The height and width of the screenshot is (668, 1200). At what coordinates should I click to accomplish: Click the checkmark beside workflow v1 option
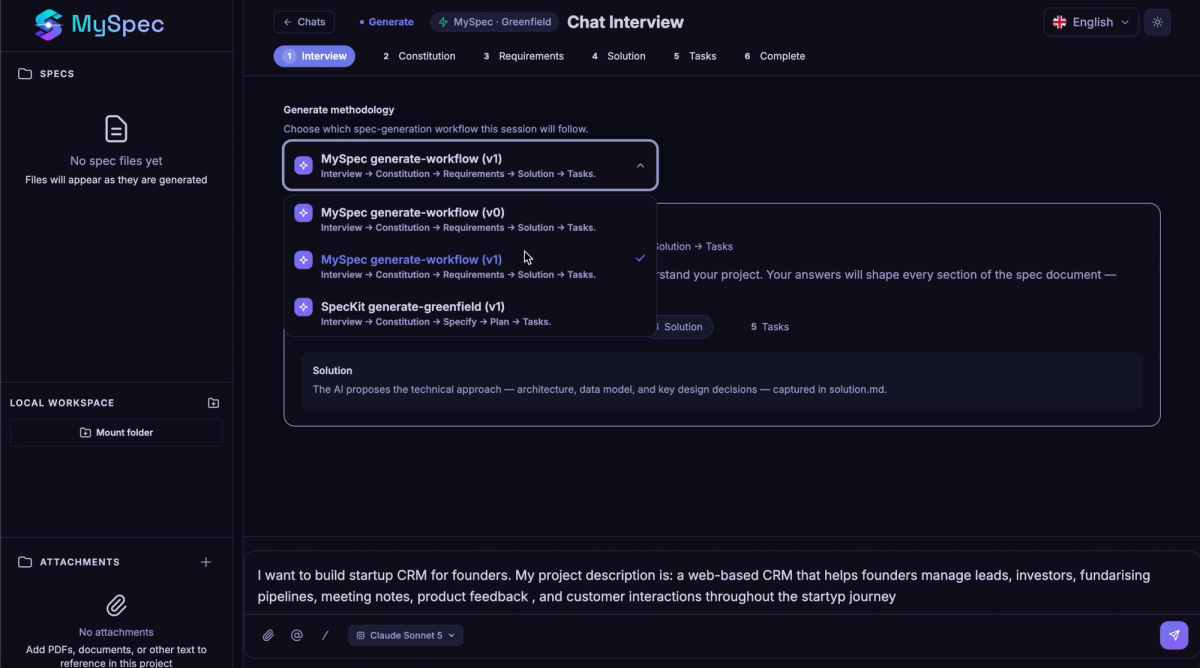point(640,258)
